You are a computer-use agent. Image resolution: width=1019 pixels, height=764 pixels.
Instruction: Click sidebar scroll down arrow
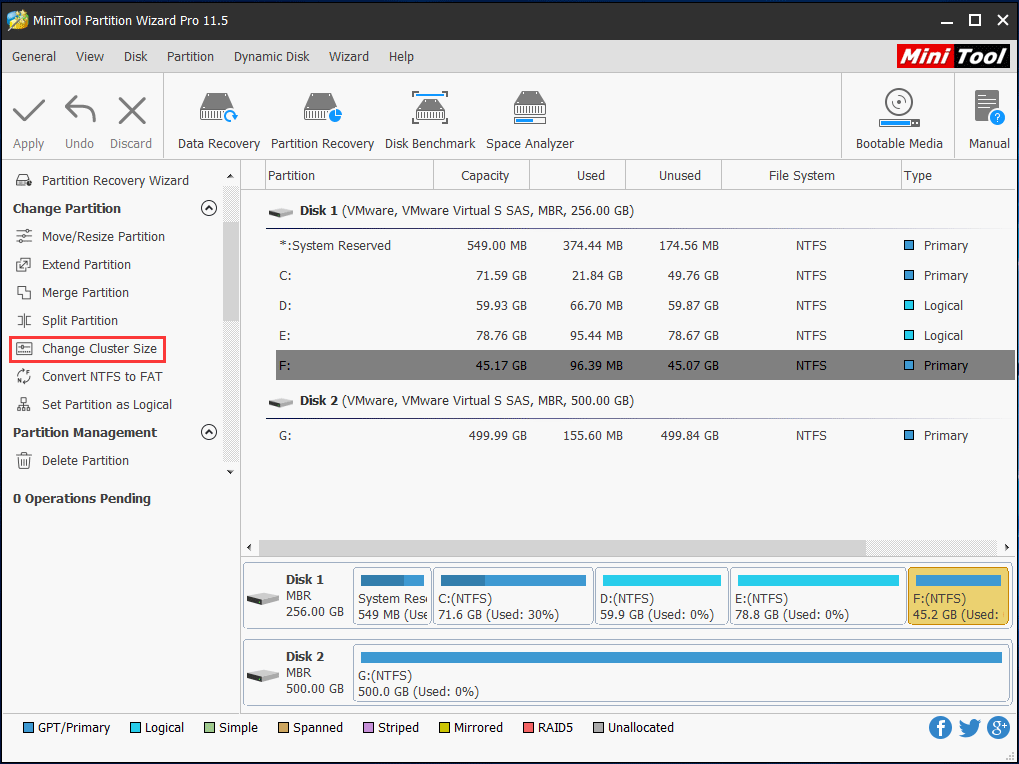tap(230, 472)
